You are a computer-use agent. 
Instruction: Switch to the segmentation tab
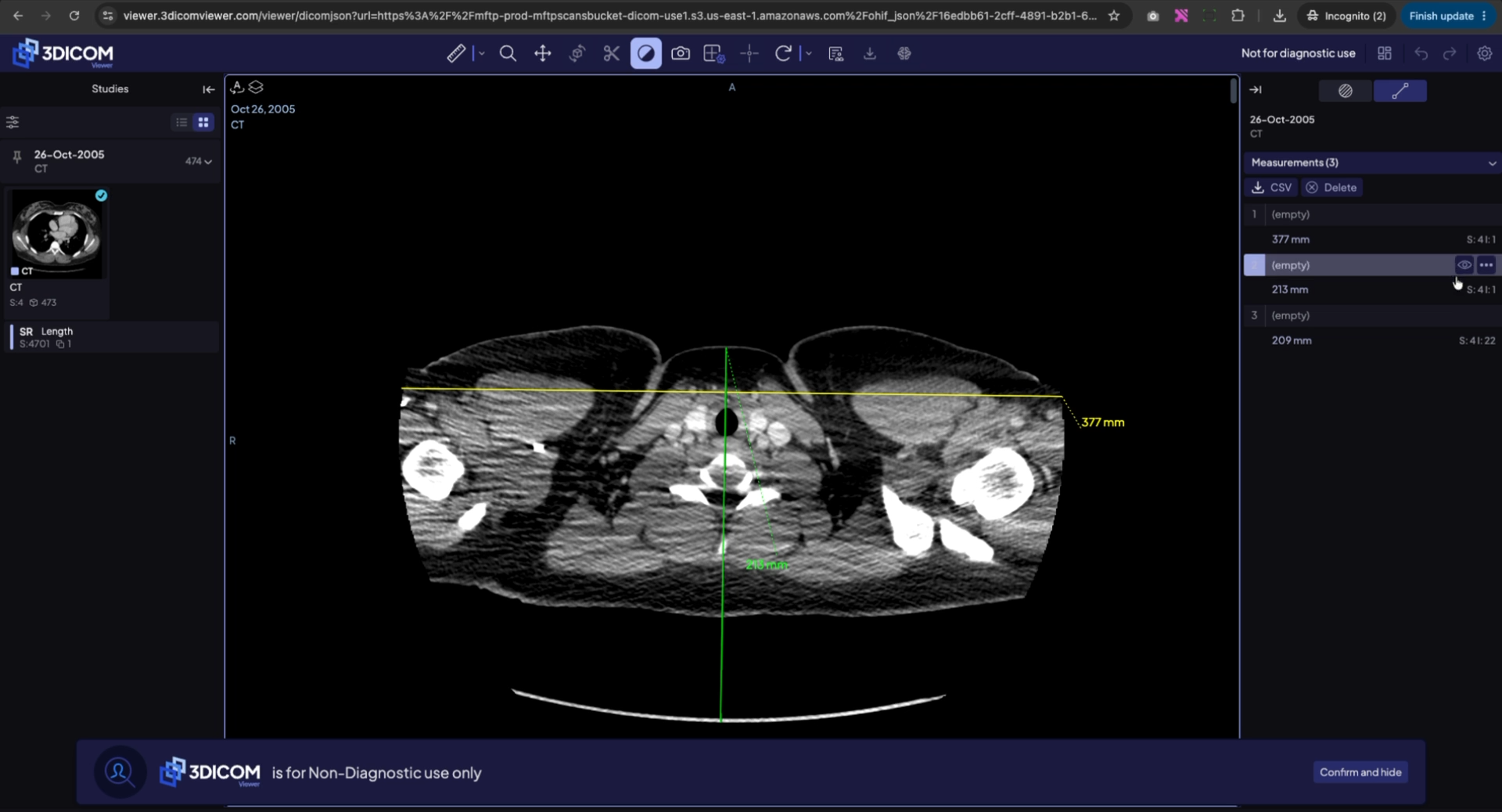tap(1345, 91)
